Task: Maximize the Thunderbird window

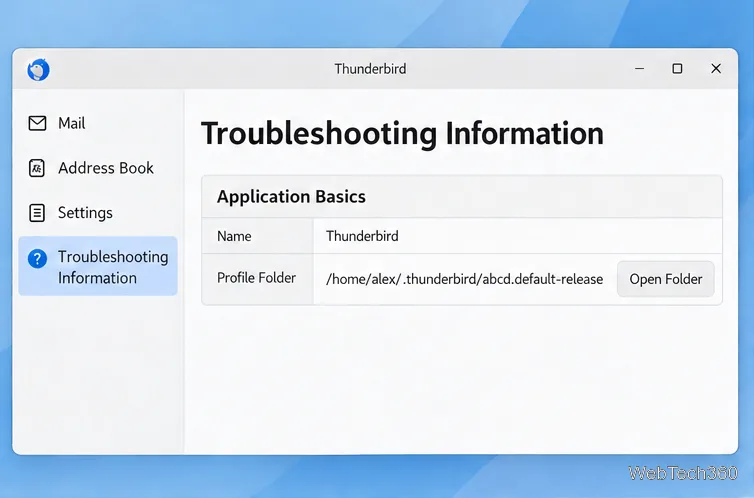Action: click(x=677, y=69)
